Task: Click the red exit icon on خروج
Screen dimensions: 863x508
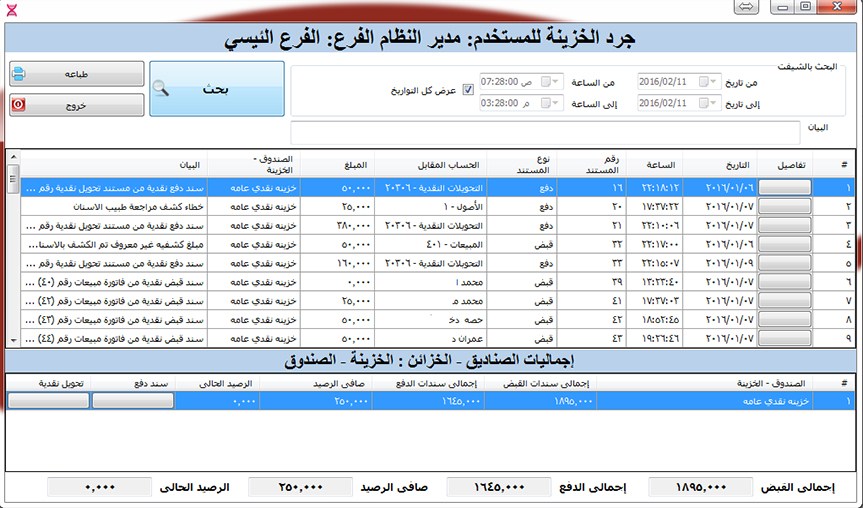Action: point(19,104)
